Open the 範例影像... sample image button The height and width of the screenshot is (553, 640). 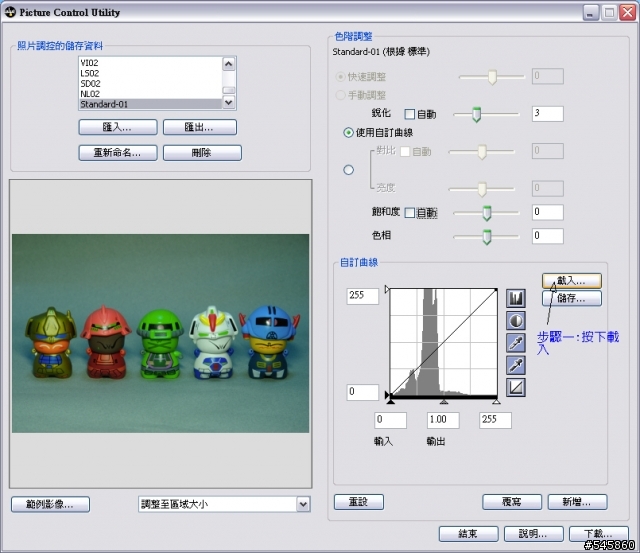50,504
